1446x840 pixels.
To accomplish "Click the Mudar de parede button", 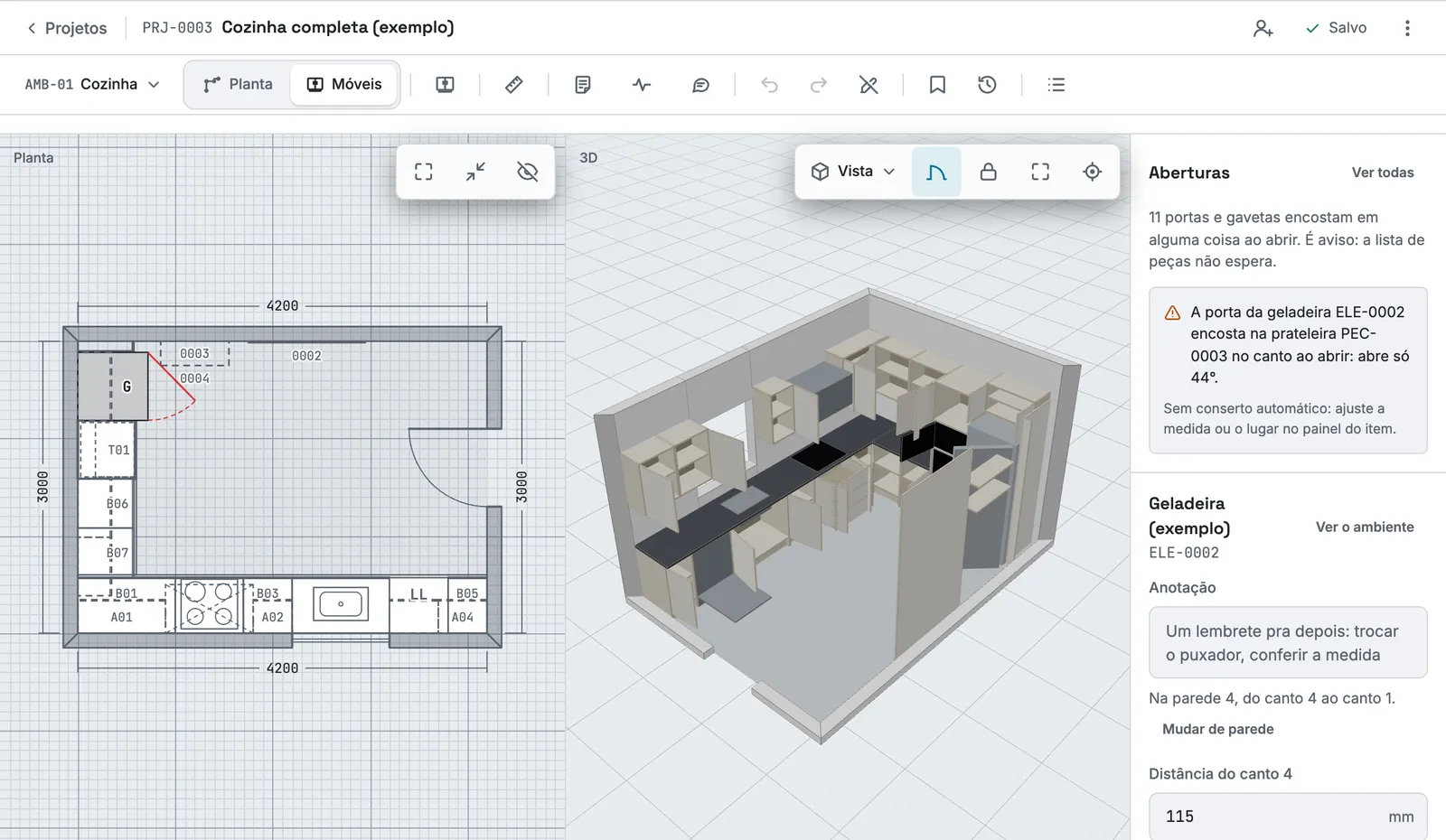I will (x=1217, y=729).
